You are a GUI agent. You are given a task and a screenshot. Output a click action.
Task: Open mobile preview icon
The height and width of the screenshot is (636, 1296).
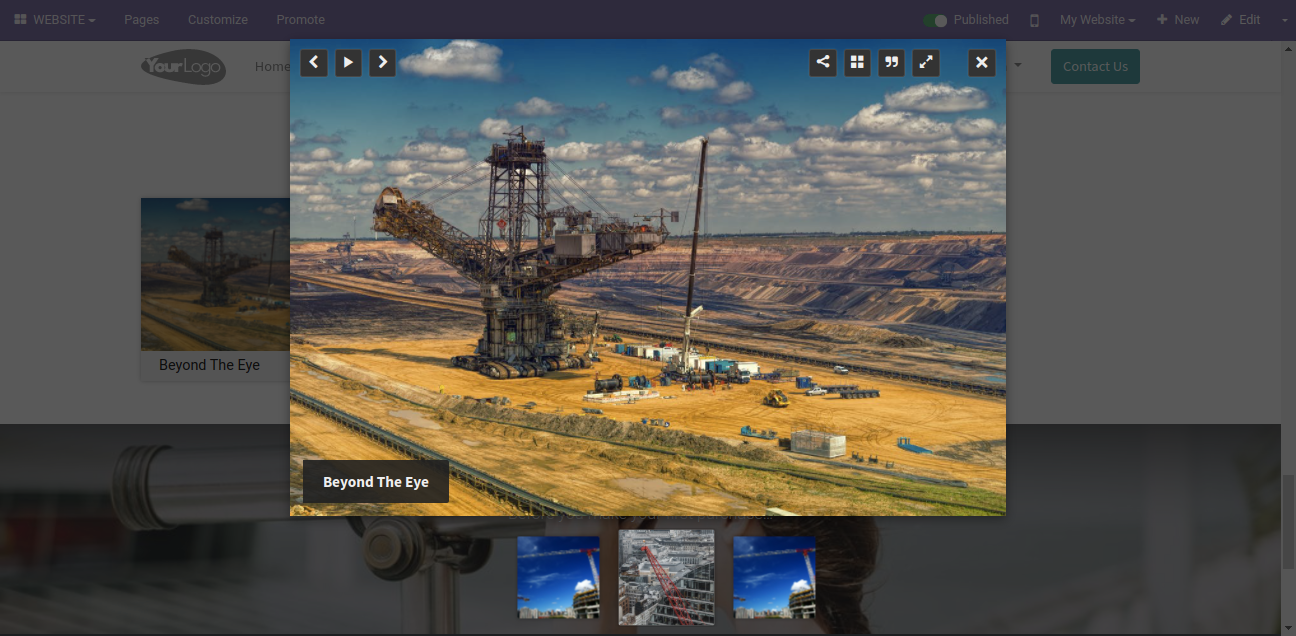(x=1035, y=20)
